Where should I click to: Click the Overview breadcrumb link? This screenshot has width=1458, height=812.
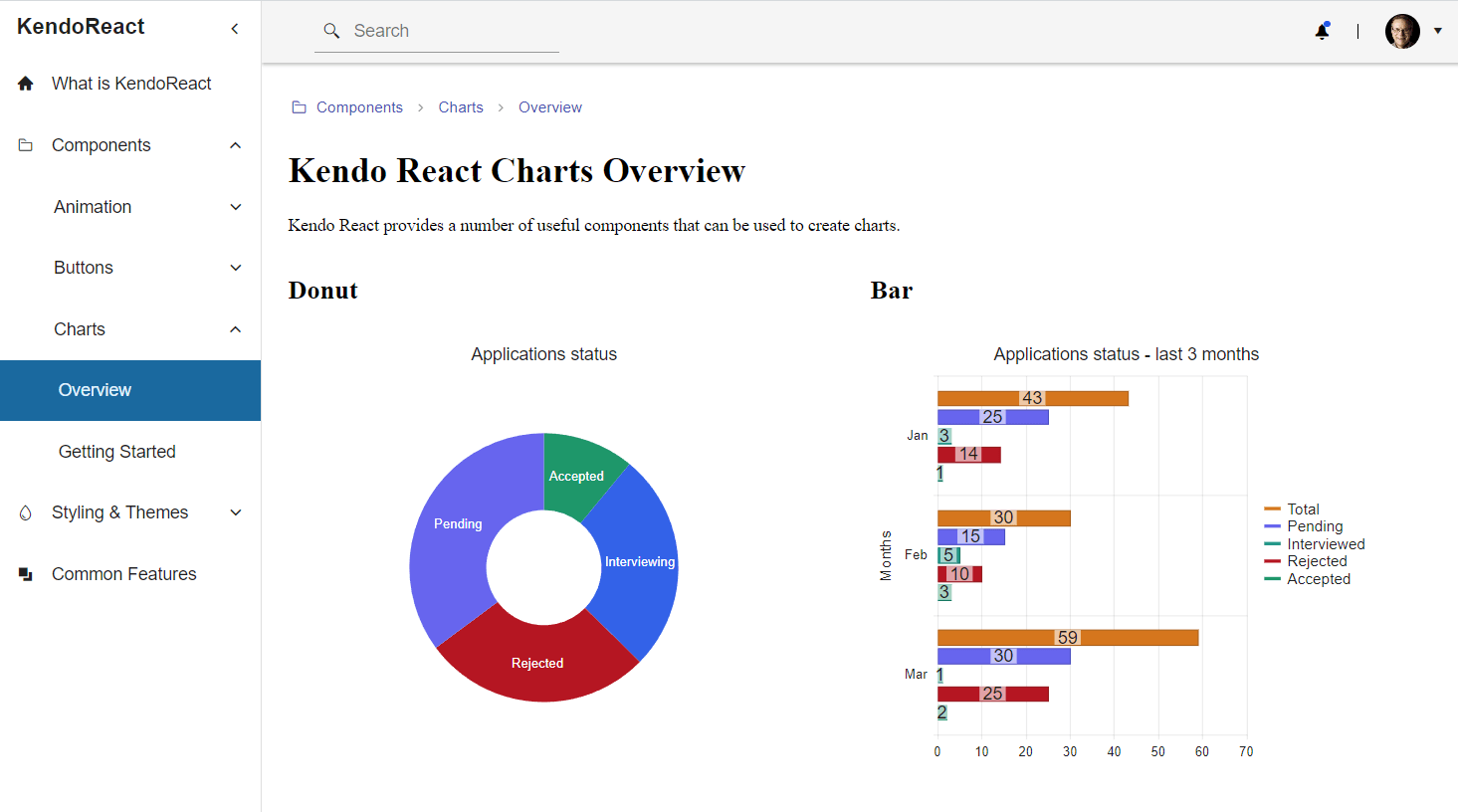pos(550,107)
